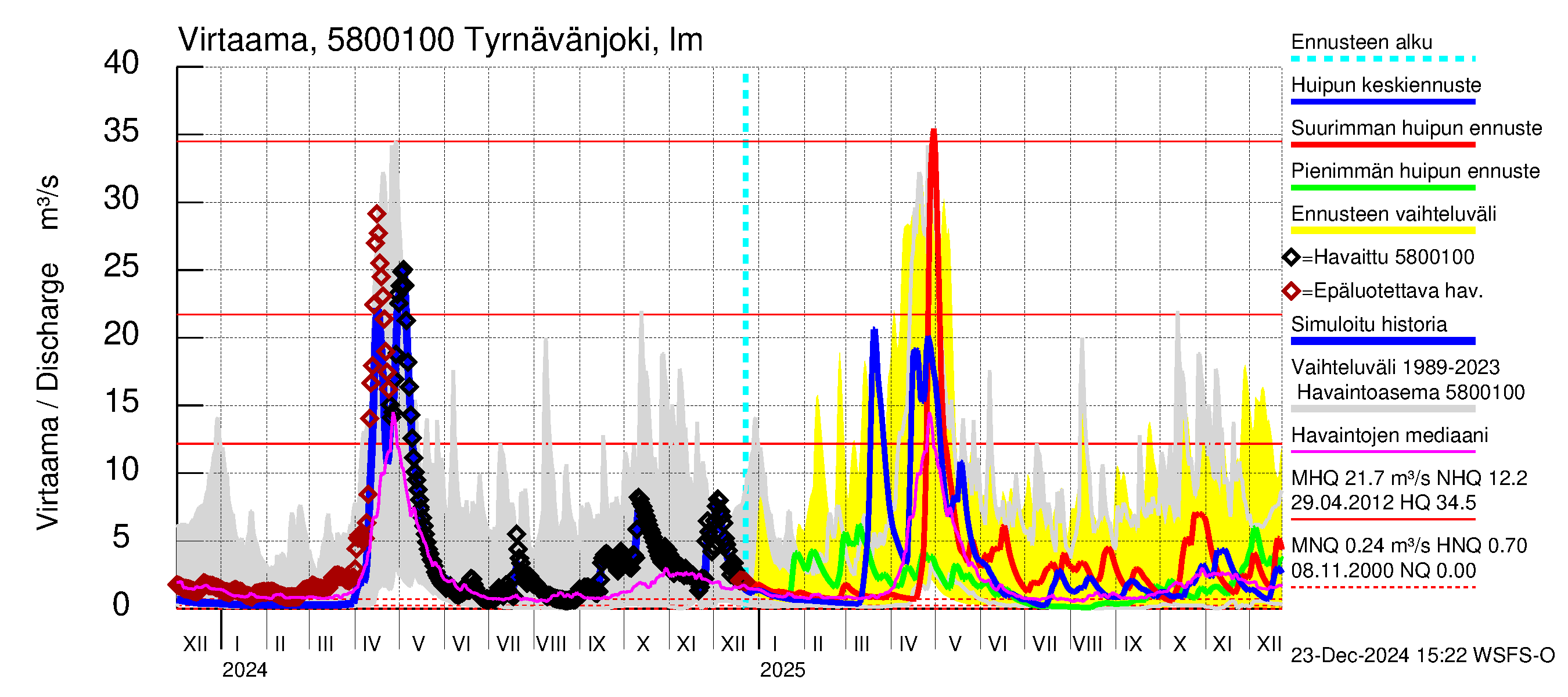Select the 'Vaihteluväli 1989-2023' legend text
This screenshot has height=697, width=1568.
pyautogui.click(x=1394, y=368)
